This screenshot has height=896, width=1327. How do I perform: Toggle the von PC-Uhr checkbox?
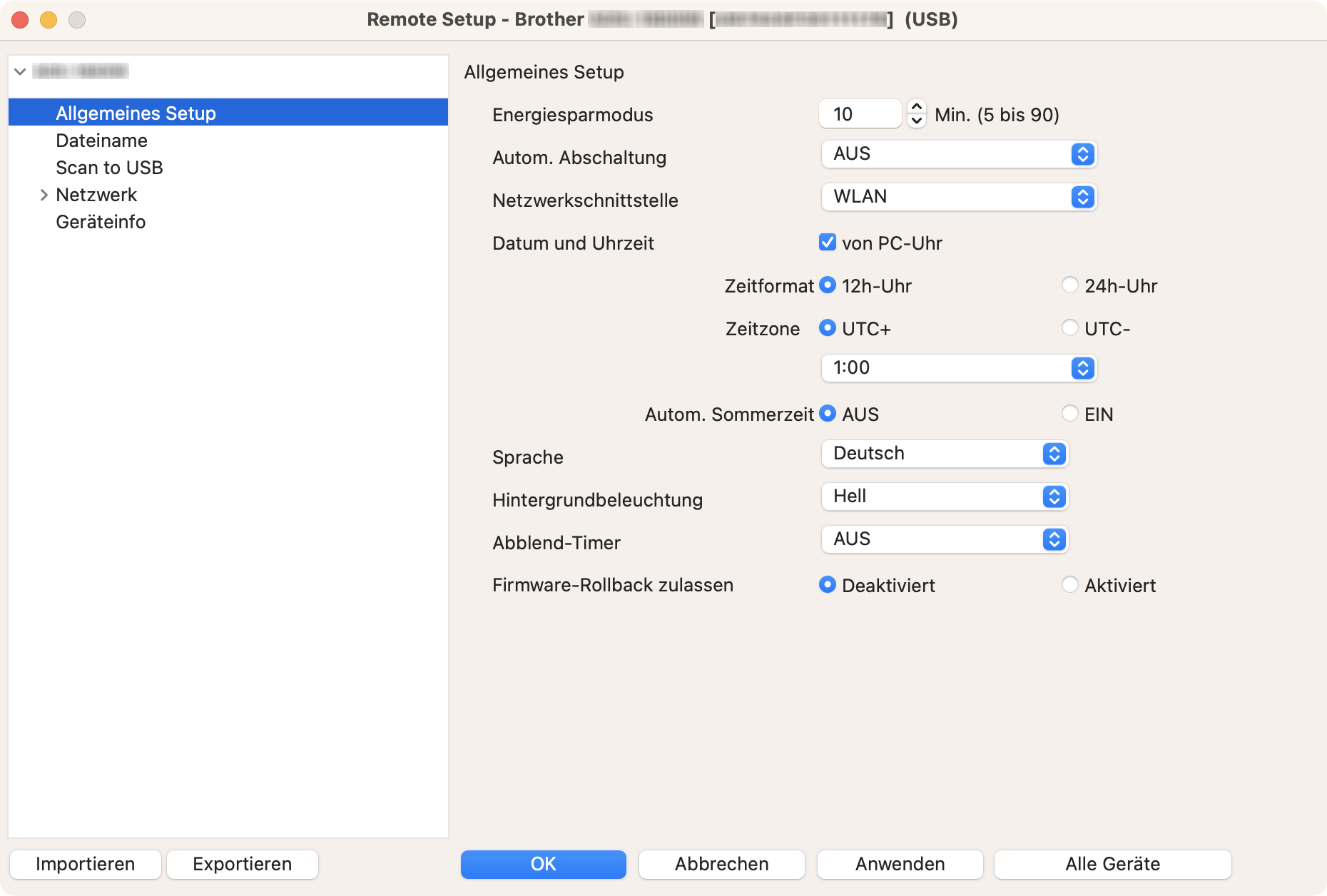pyautogui.click(x=828, y=243)
